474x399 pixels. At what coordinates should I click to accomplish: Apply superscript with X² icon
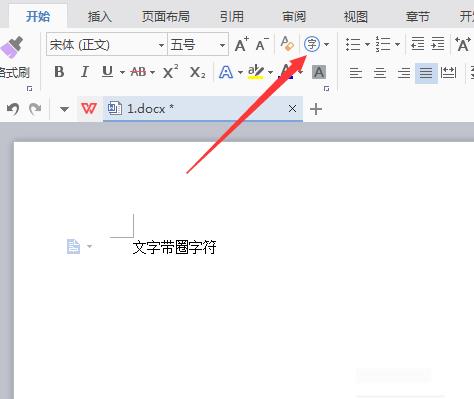coord(170,72)
